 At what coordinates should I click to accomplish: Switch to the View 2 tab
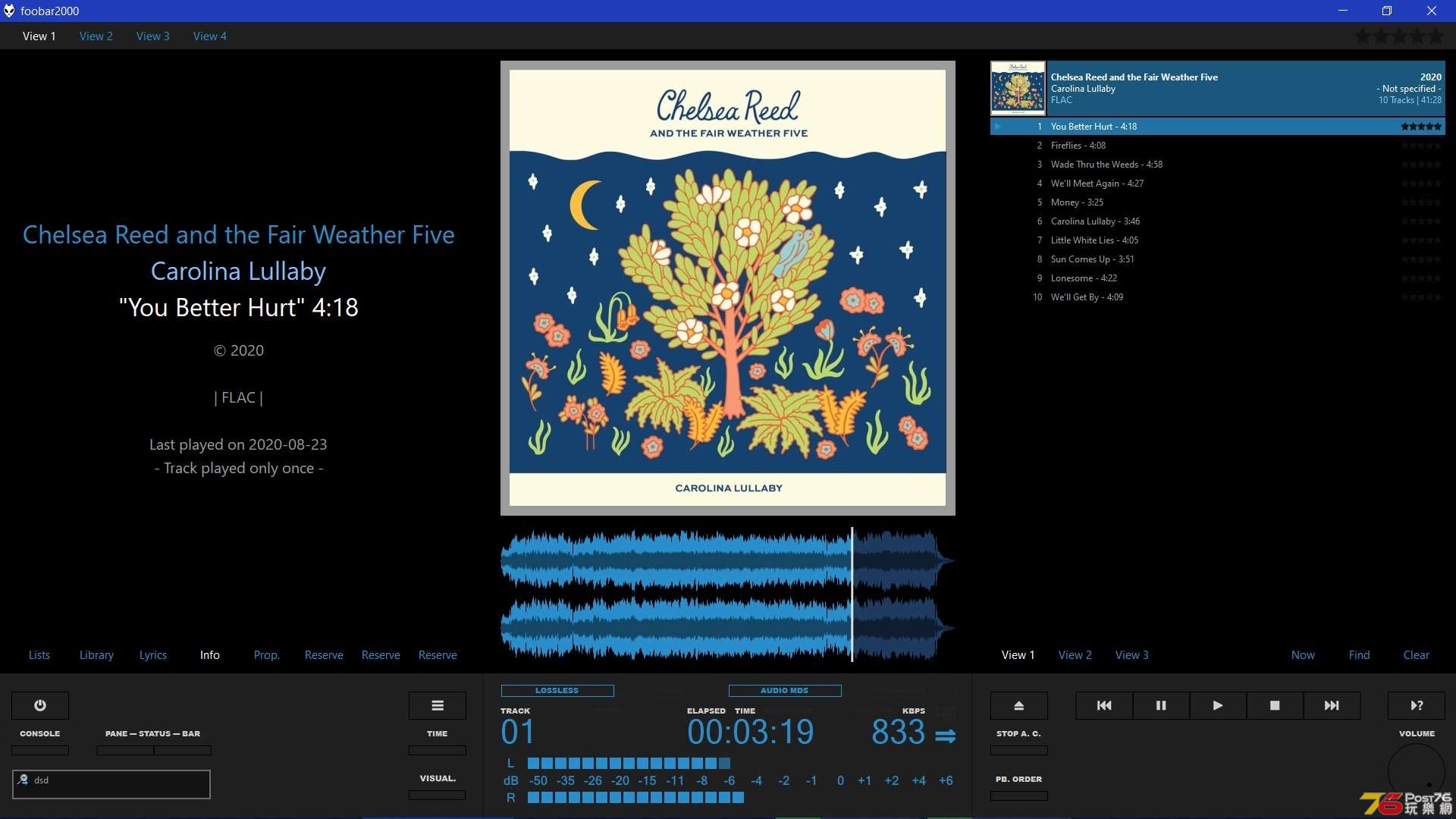[x=96, y=36]
